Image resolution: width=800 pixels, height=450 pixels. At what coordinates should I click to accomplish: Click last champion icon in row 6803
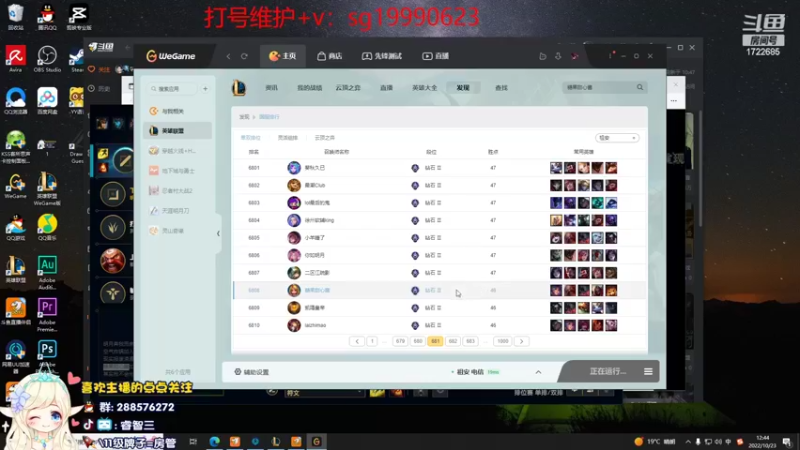(611, 203)
